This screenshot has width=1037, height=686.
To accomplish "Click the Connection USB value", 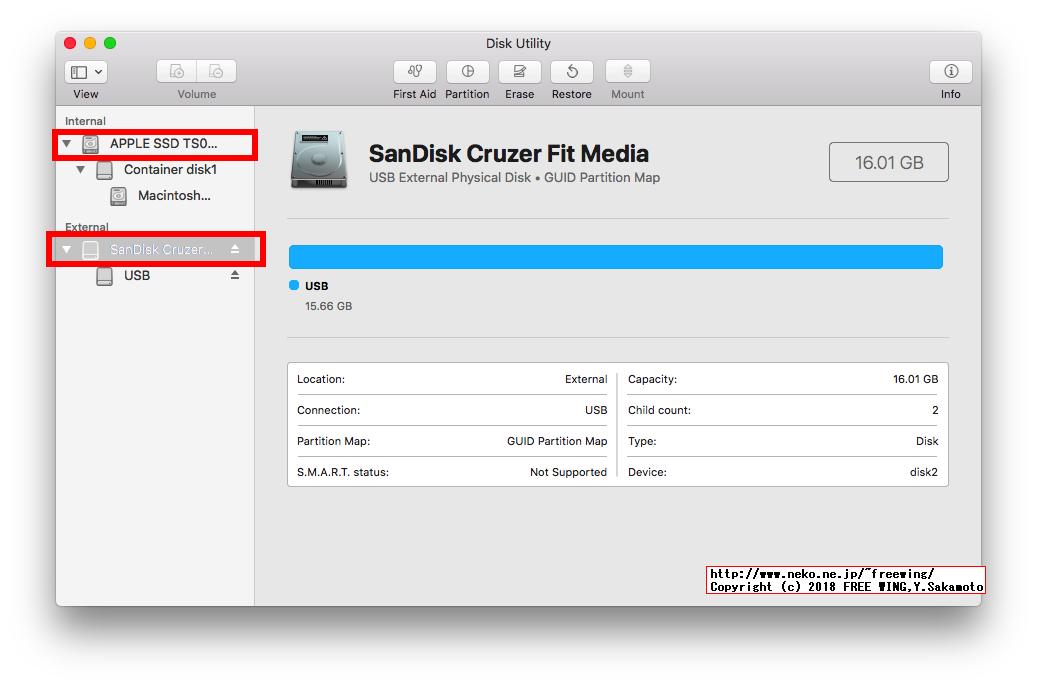I will tap(596, 410).
